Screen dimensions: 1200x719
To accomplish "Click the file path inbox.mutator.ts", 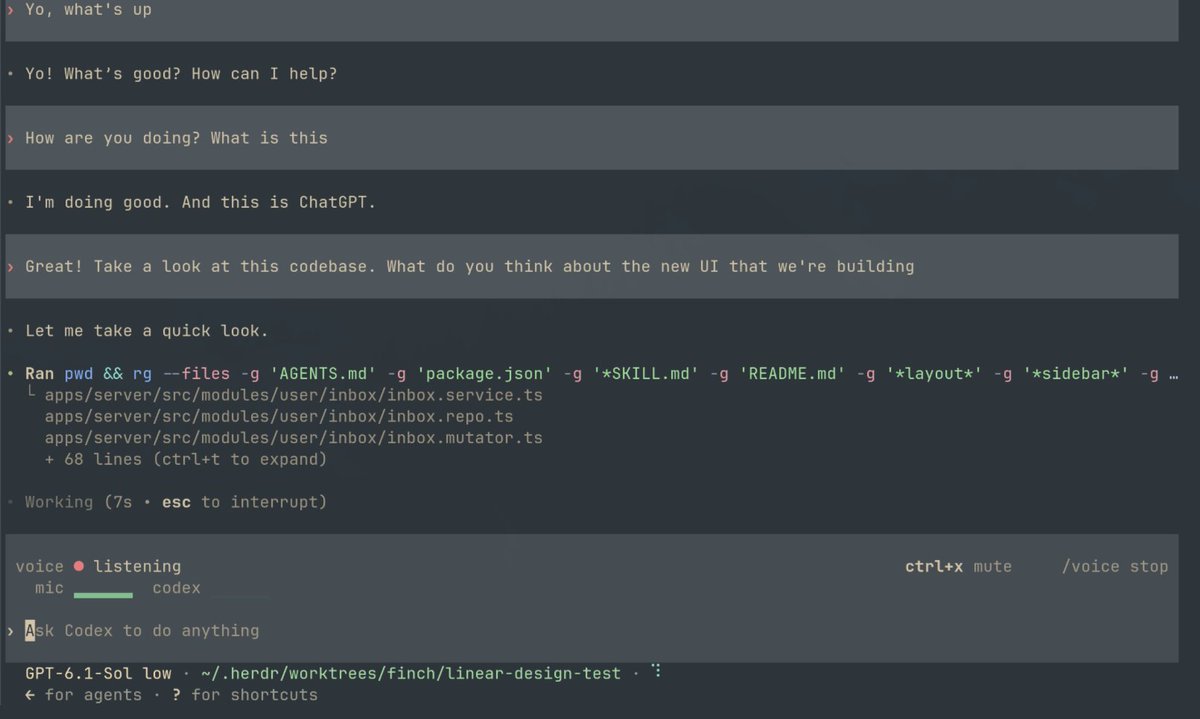I will click(294, 438).
